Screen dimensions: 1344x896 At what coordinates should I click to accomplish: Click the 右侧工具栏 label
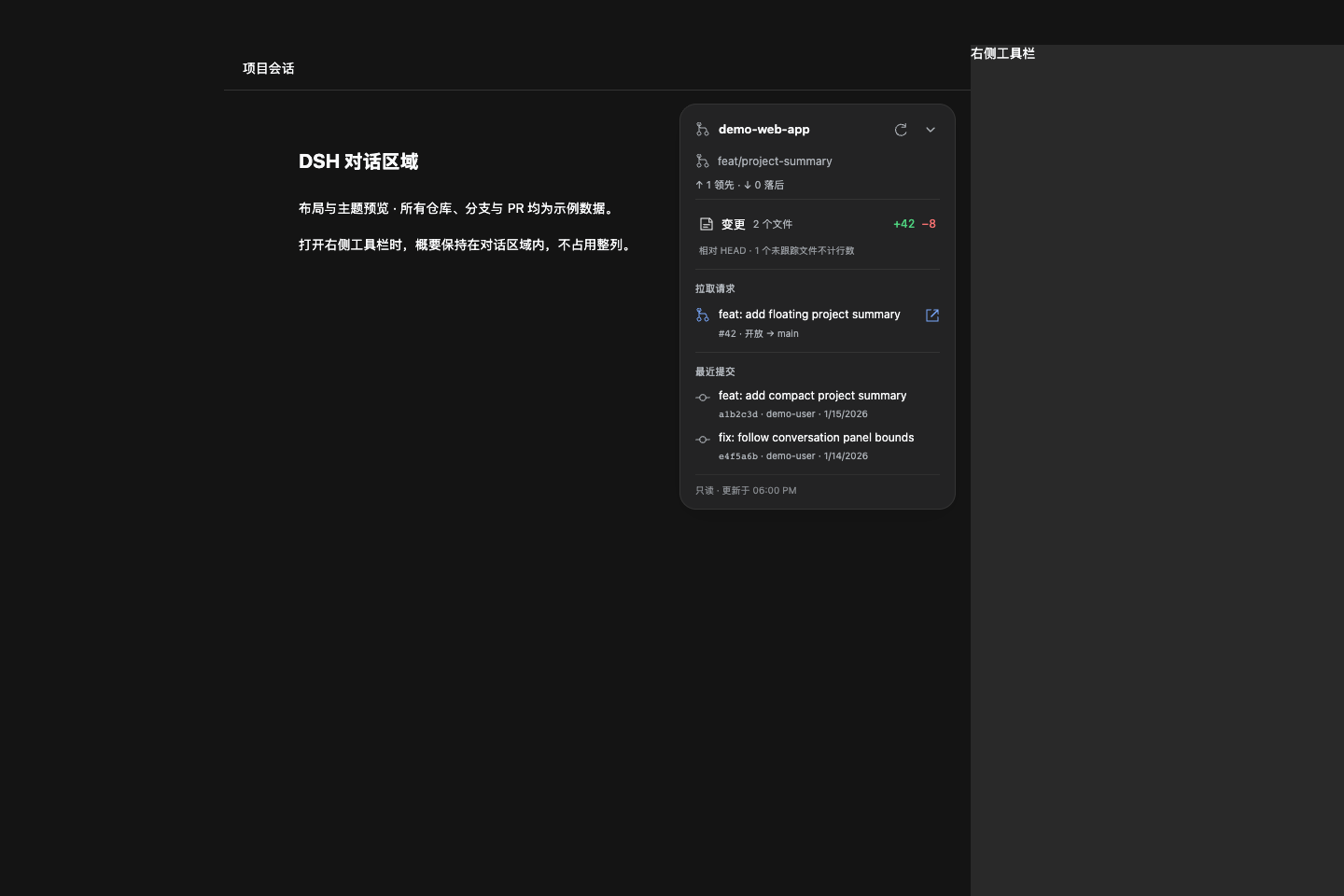[1002, 53]
